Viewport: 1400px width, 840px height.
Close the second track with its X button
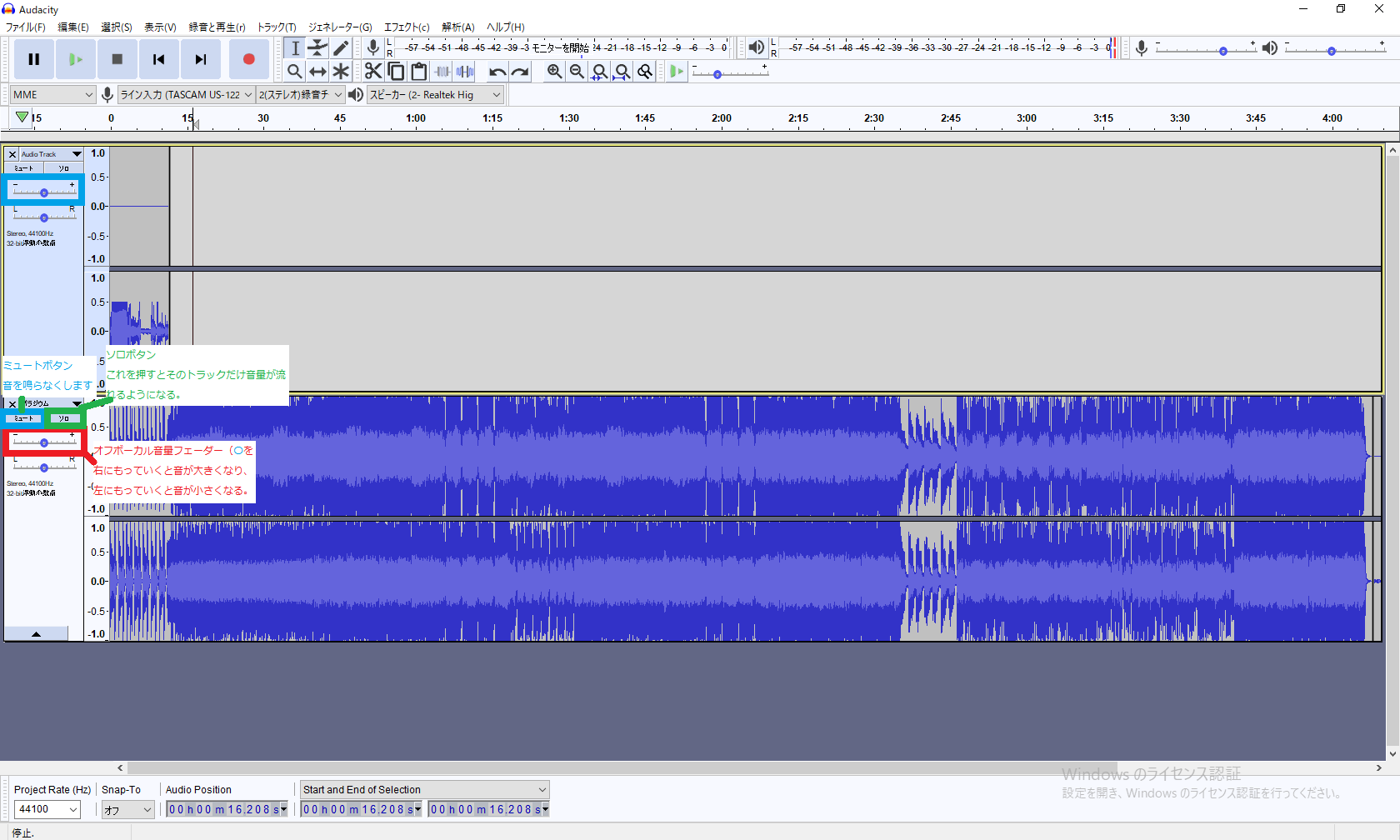[x=12, y=403]
